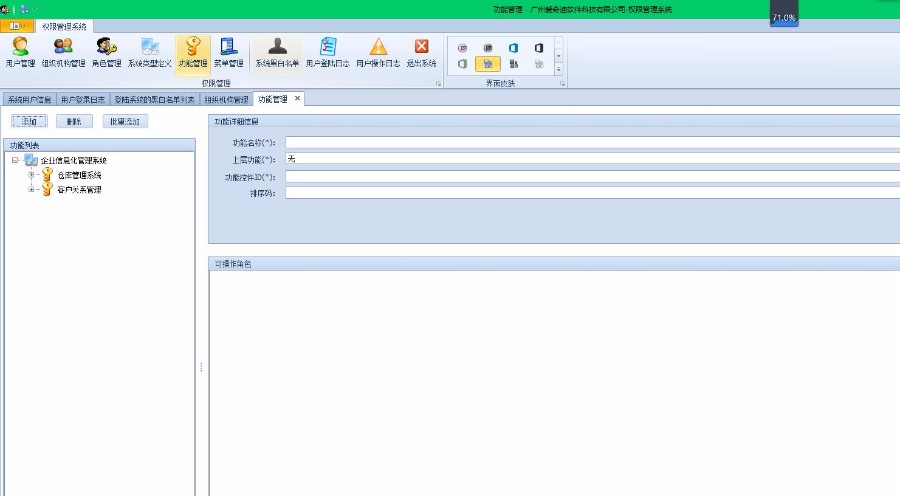Image resolution: width=900 pixels, height=496 pixels.
Task: Click the 上层功能 field showing 无
Action: click(x=592, y=159)
